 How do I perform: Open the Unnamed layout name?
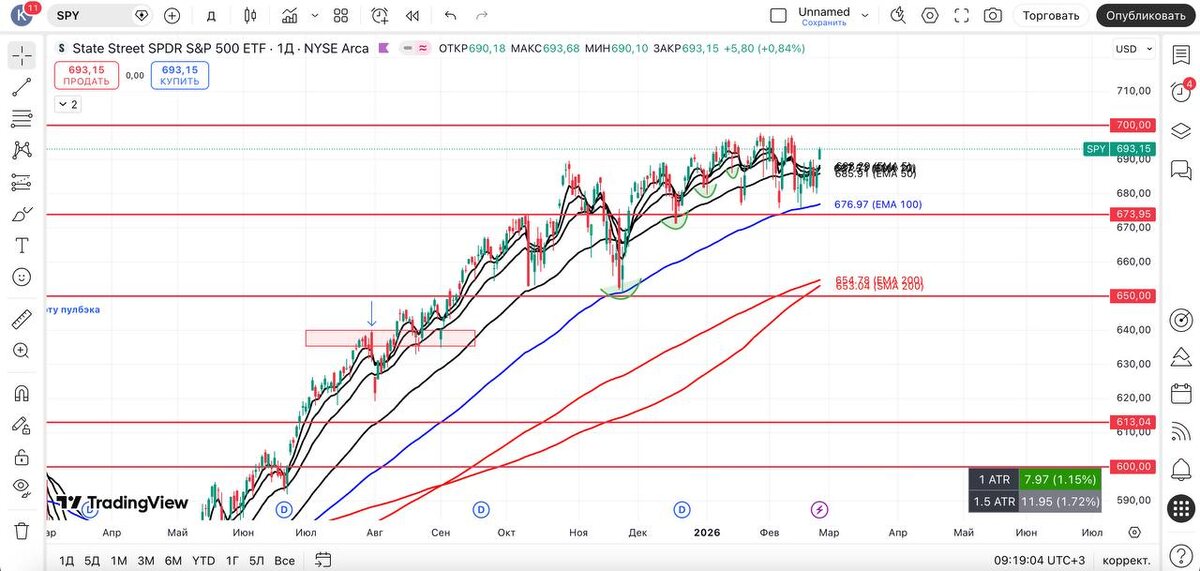pyautogui.click(x=824, y=11)
